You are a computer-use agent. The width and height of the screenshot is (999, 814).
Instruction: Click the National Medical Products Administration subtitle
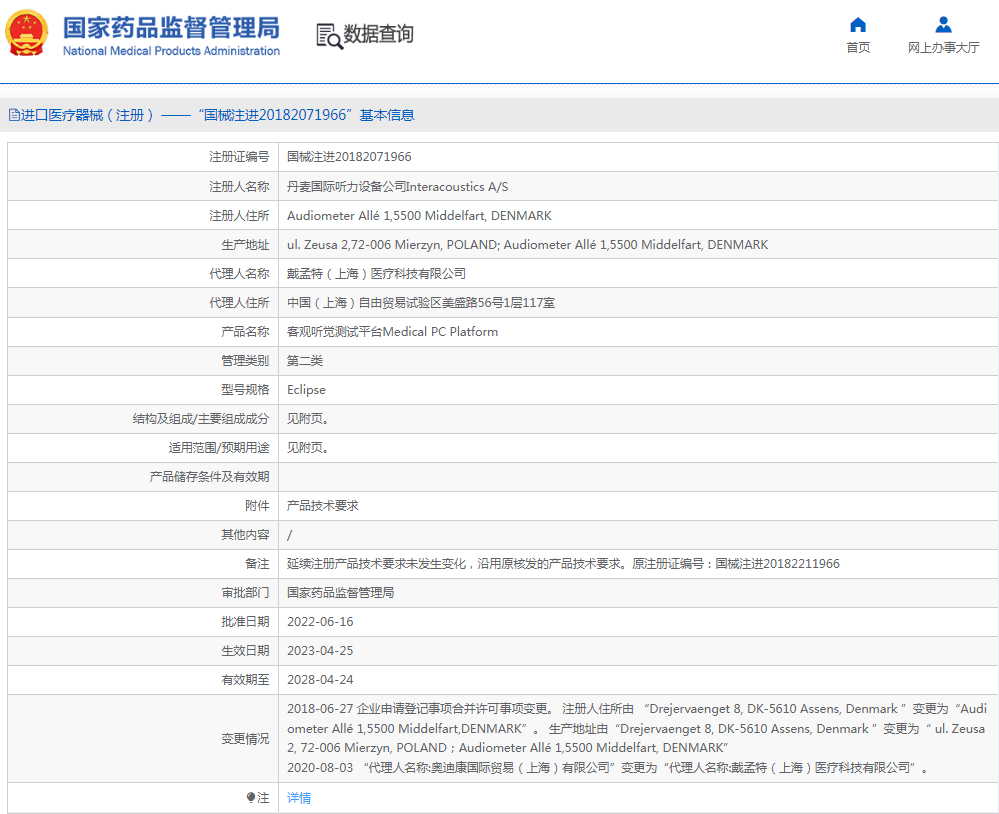171,51
